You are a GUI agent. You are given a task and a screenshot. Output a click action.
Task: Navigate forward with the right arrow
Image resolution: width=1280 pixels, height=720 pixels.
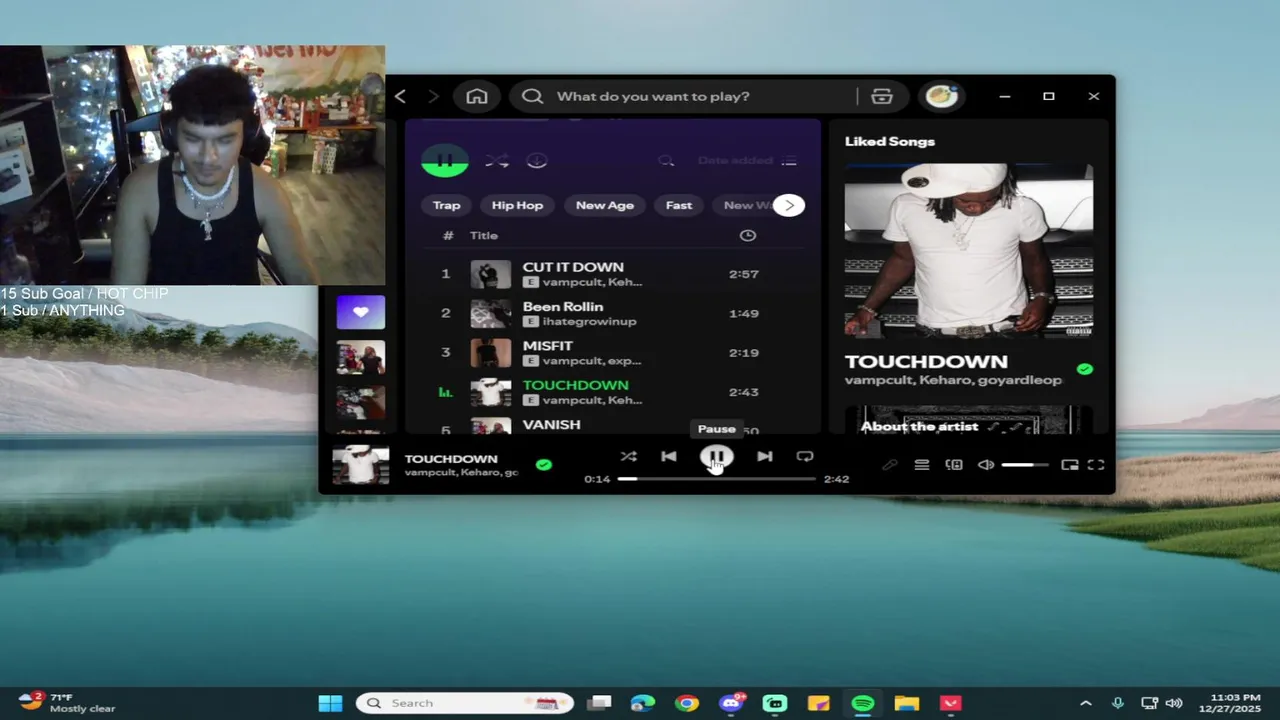point(433,96)
